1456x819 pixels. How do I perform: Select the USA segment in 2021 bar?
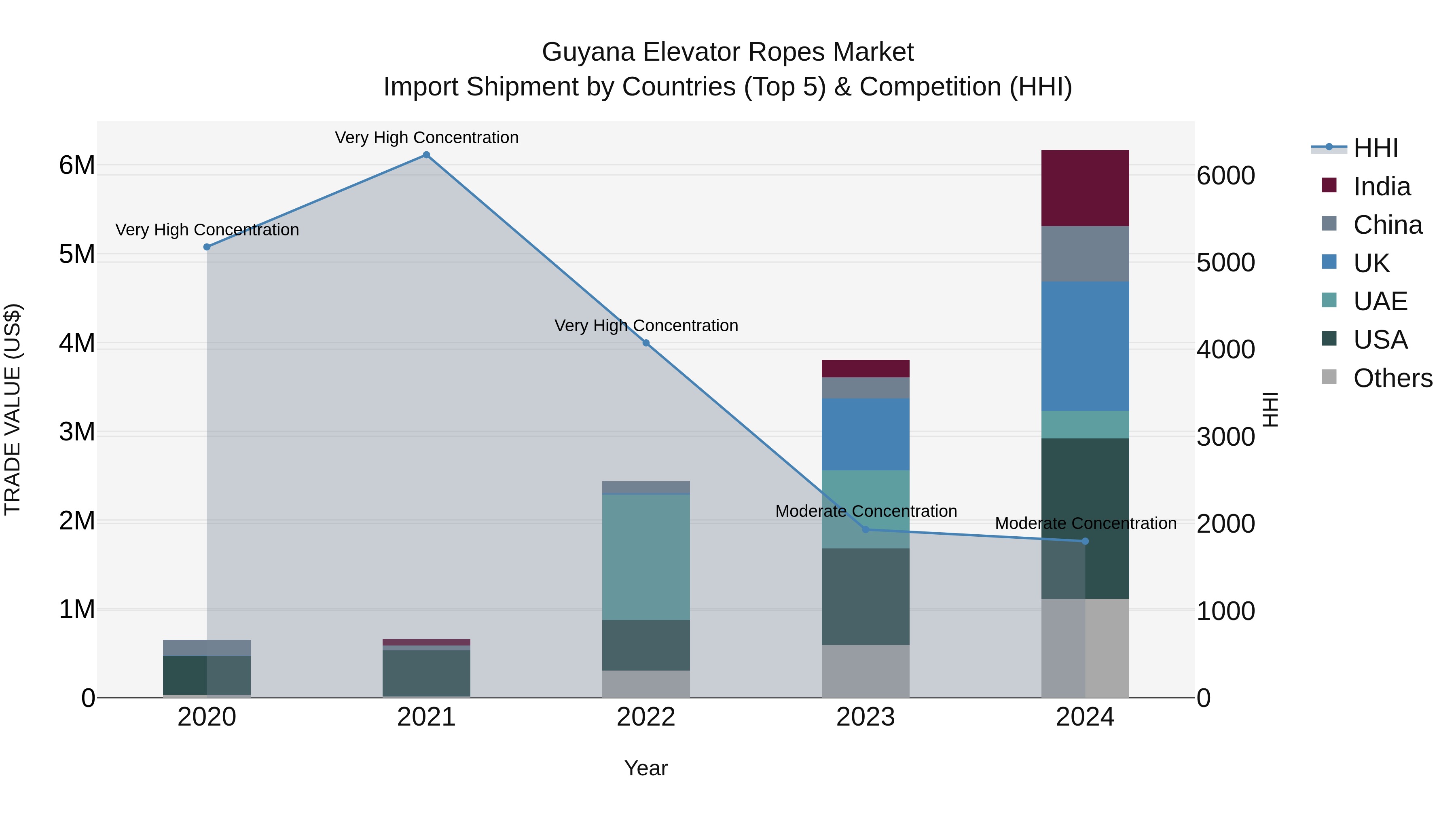coord(426,674)
